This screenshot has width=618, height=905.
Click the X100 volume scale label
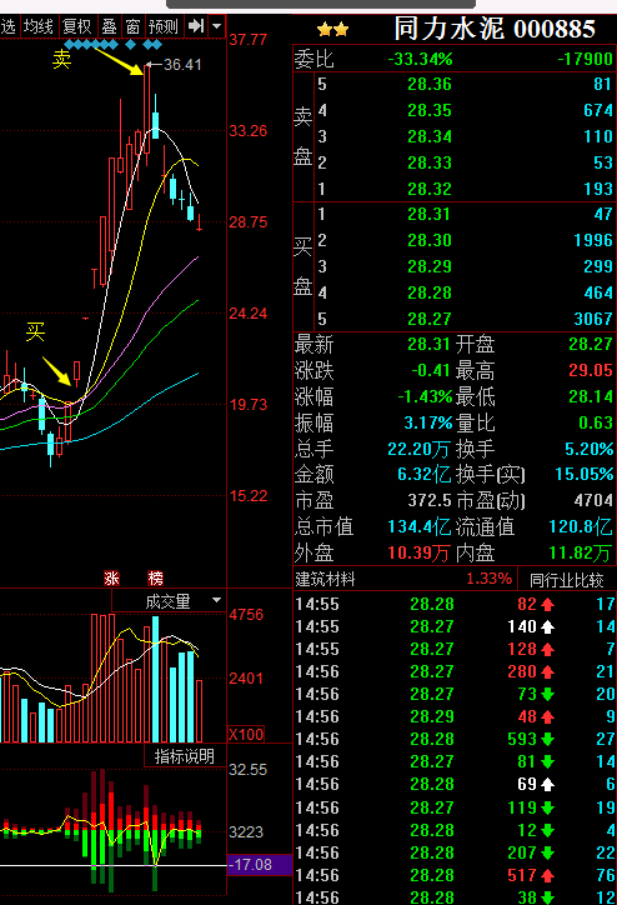tap(246, 734)
